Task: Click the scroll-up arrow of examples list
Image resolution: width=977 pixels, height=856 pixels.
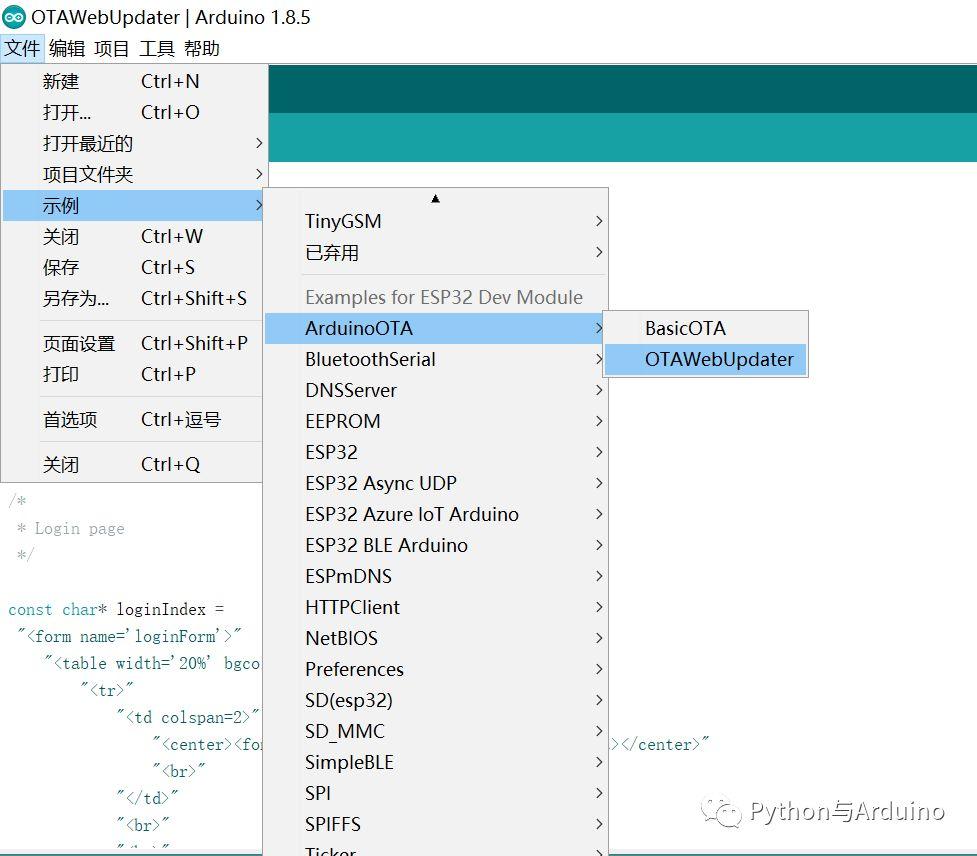Action: [436, 199]
